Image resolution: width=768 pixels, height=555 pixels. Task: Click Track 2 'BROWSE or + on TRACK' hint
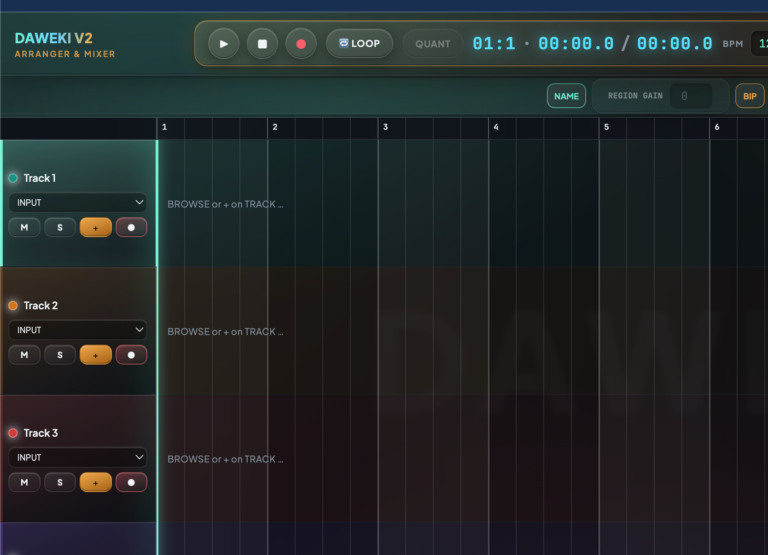click(225, 332)
